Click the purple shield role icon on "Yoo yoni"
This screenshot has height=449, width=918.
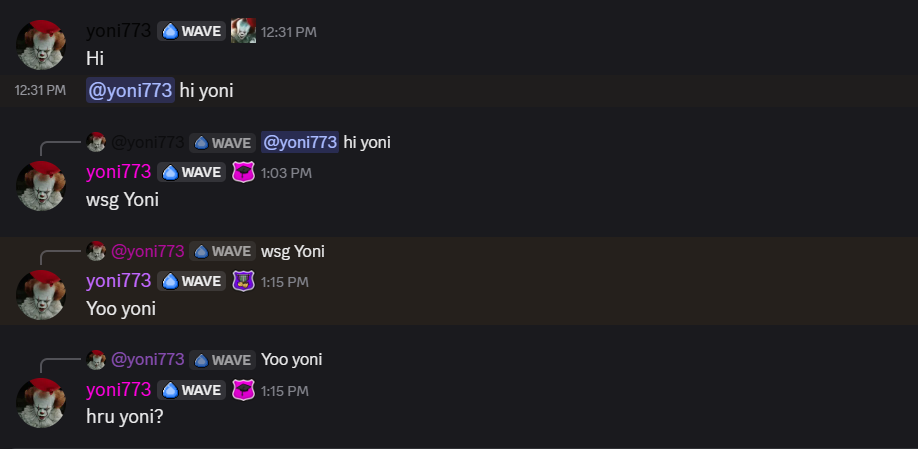click(x=243, y=282)
